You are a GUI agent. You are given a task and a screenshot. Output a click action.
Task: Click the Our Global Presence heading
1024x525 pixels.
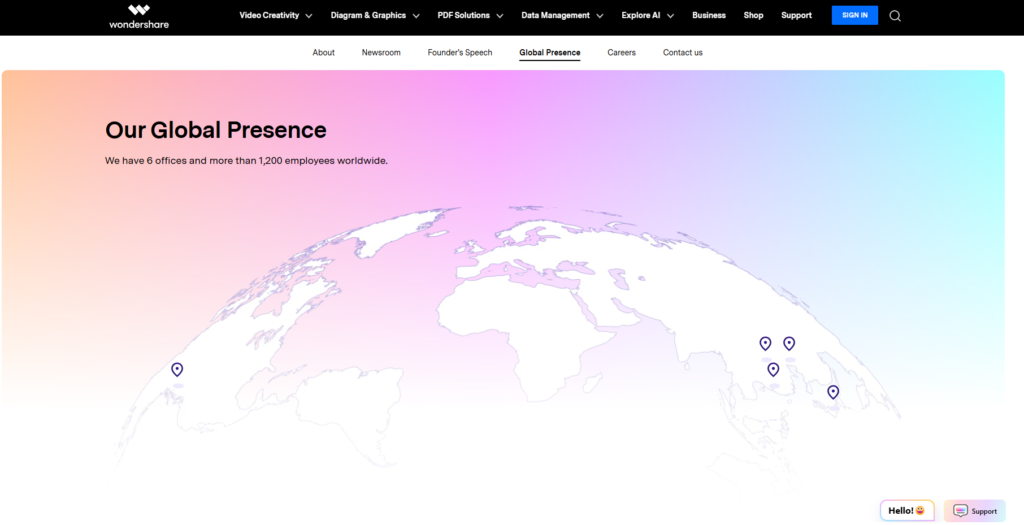pyautogui.click(x=216, y=130)
